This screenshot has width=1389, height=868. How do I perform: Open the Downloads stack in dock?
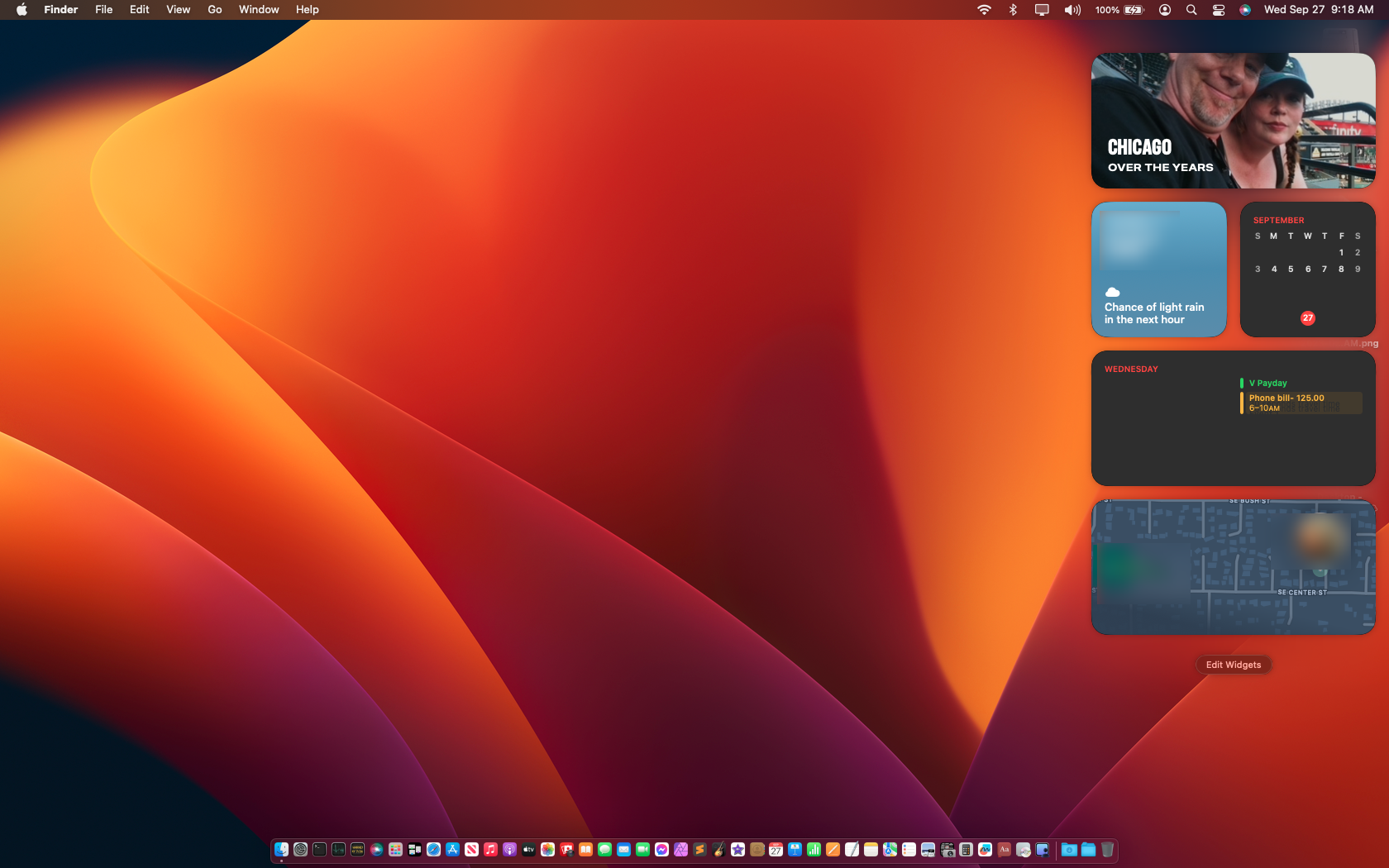tap(1069, 849)
